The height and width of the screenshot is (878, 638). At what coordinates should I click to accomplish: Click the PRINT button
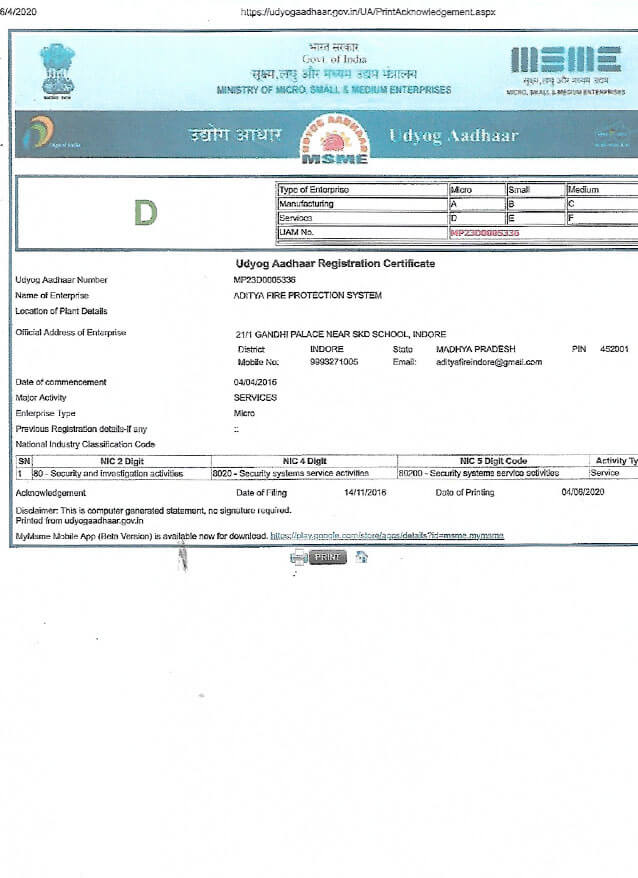[328, 557]
